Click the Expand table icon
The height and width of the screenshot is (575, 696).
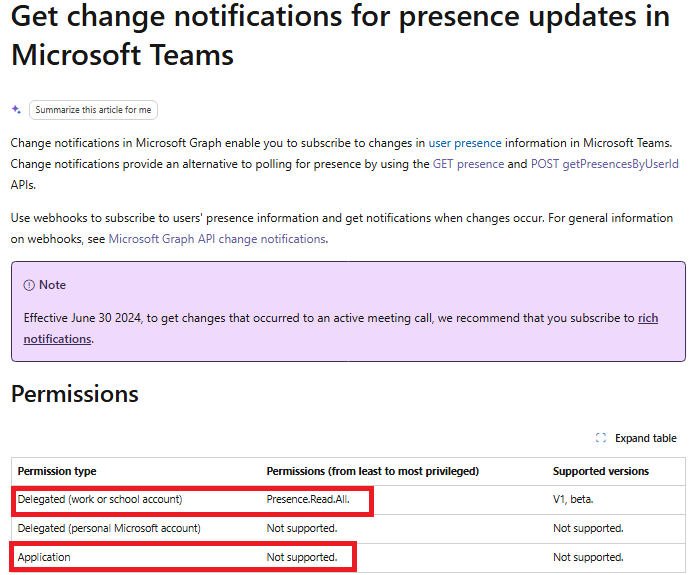[x=601, y=438]
